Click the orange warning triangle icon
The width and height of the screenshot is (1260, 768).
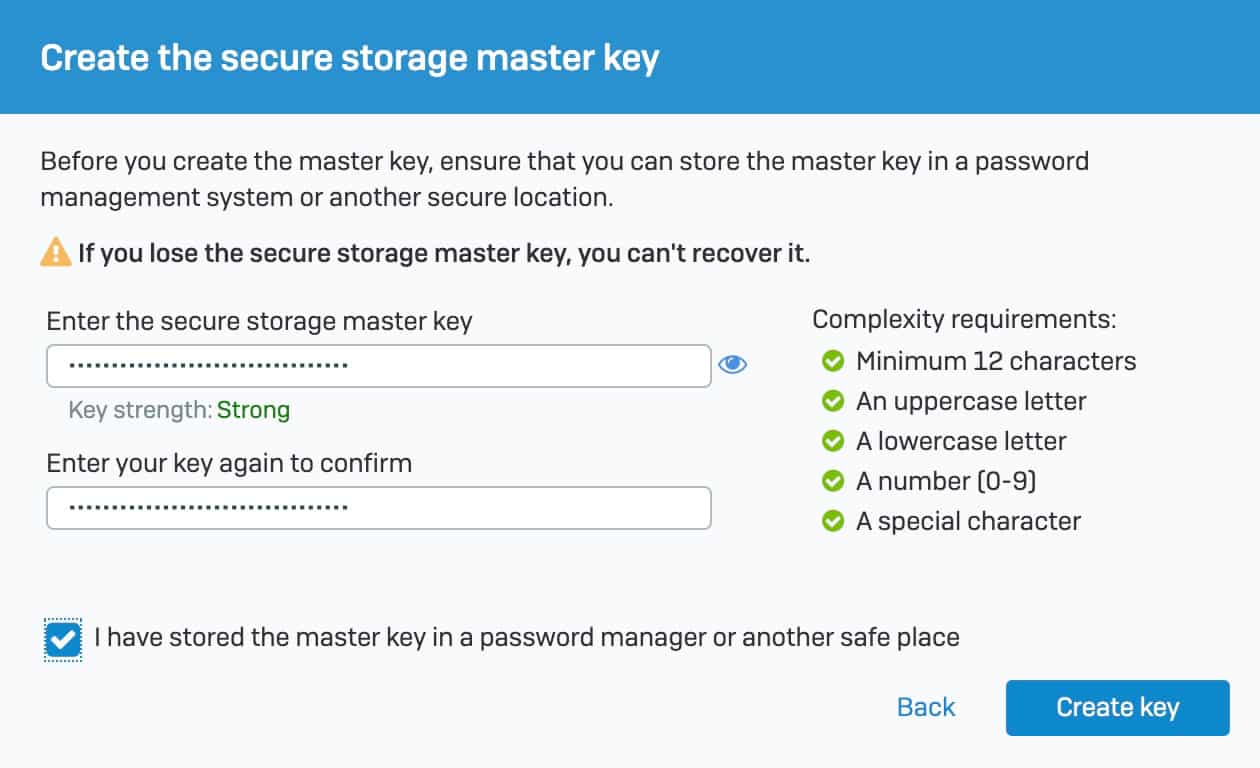(x=55, y=253)
